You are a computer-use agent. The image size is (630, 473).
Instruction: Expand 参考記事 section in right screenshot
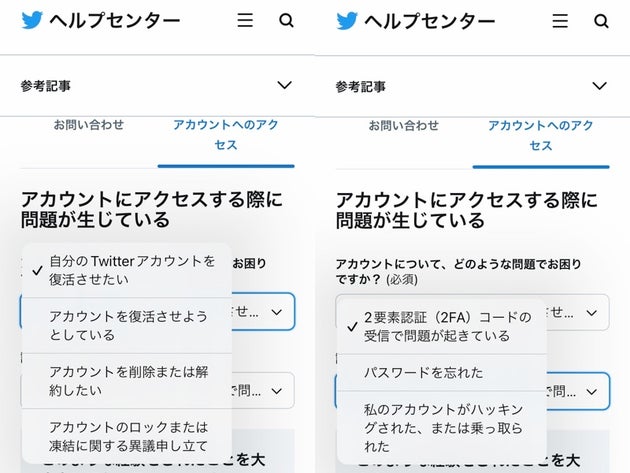tap(599, 86)
